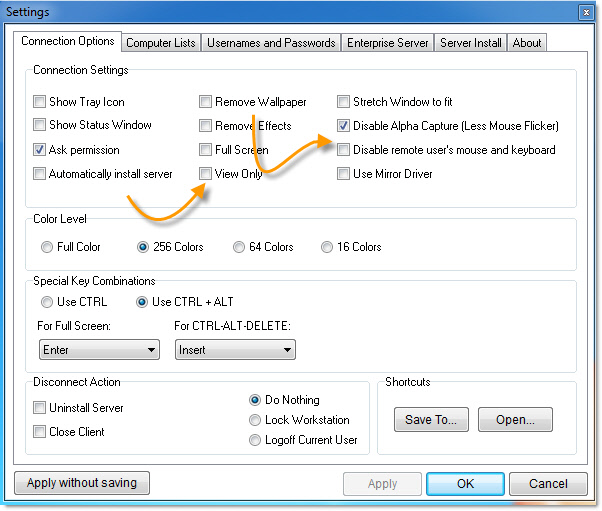Choose Use CTRL + ALT option
The image size is (602, 511).
tap(142, 302)
